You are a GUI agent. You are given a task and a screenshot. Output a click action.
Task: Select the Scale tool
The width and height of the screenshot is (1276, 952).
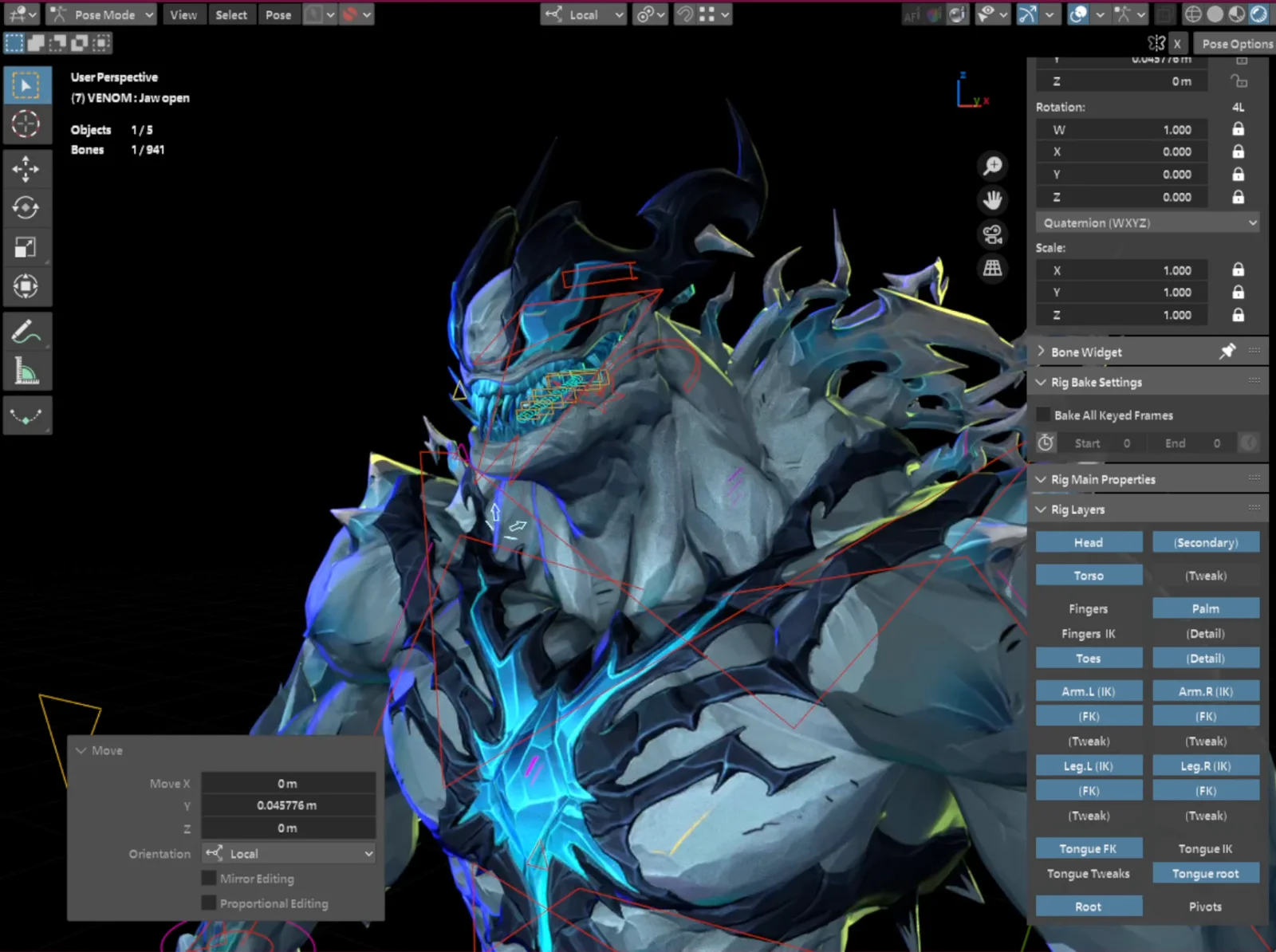[27, 247]
